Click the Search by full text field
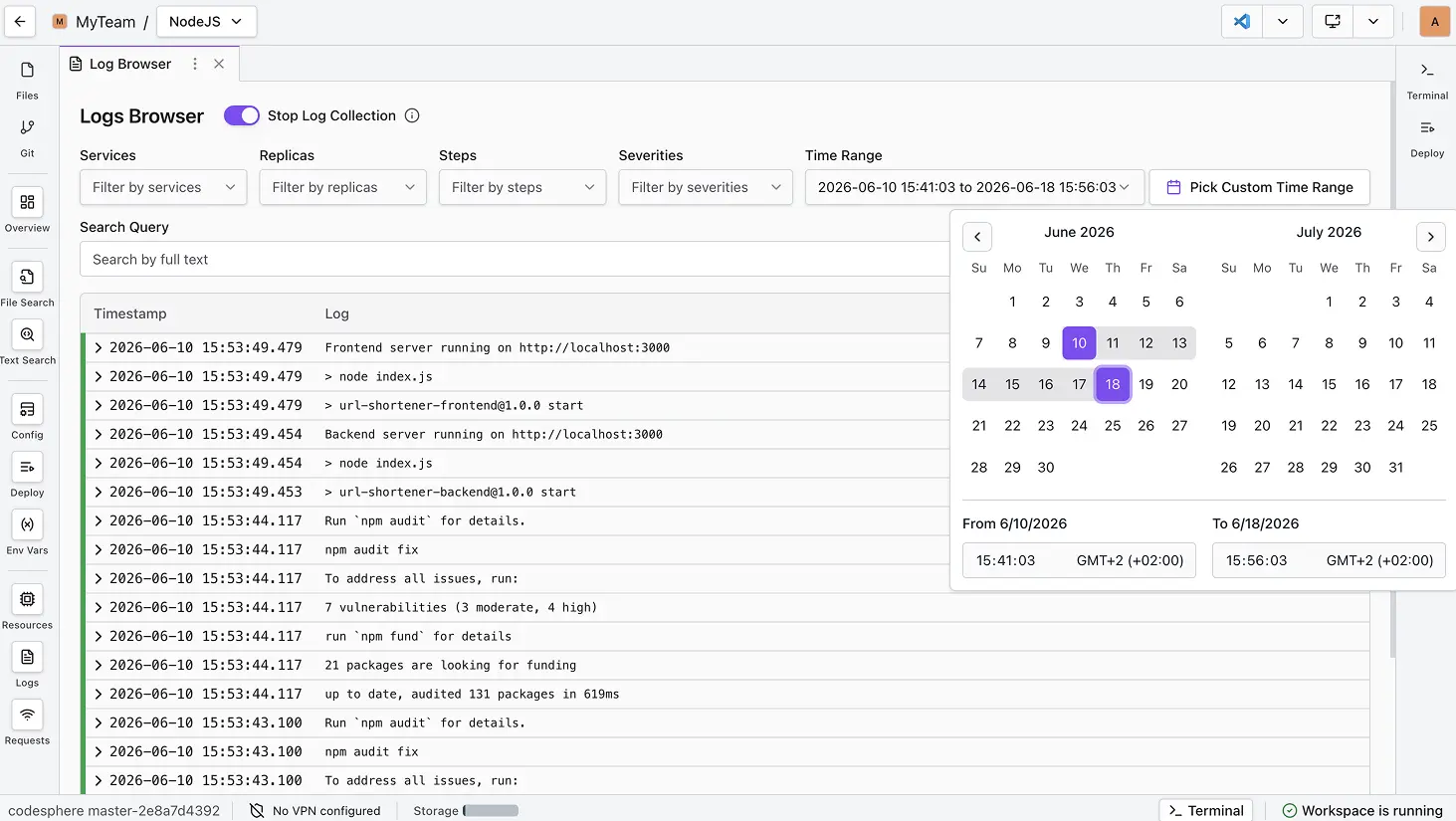The height and width of the screenshot is (821, 1456). click(515, 259)
